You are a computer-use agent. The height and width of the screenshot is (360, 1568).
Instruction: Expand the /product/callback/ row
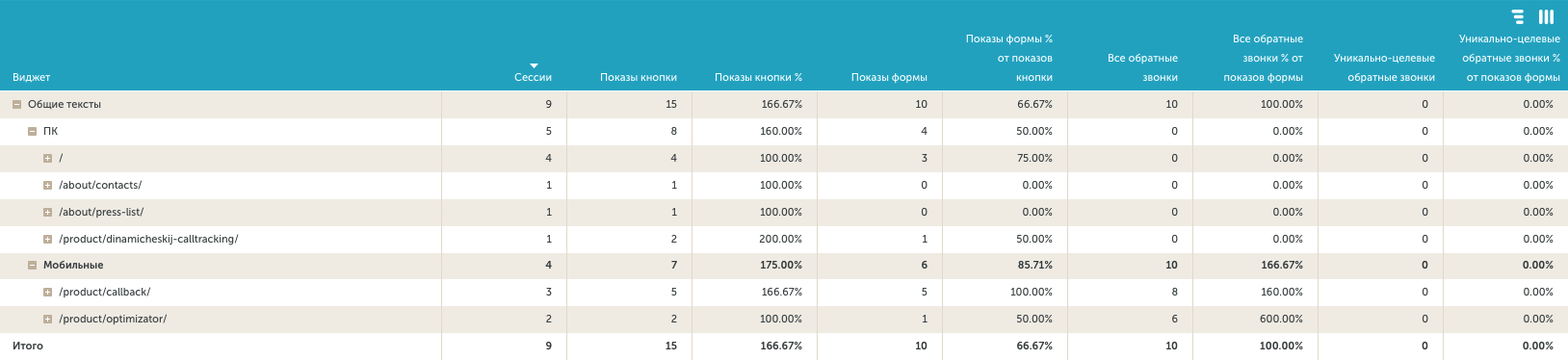pos(47,292)
